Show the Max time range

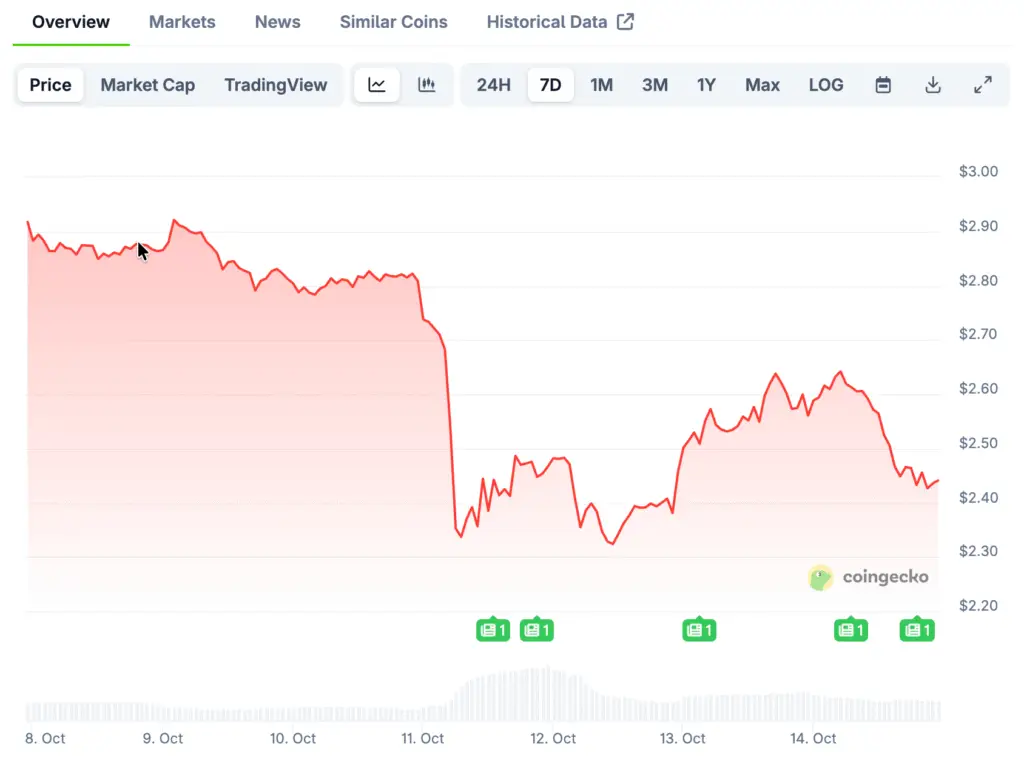point(762,85)
